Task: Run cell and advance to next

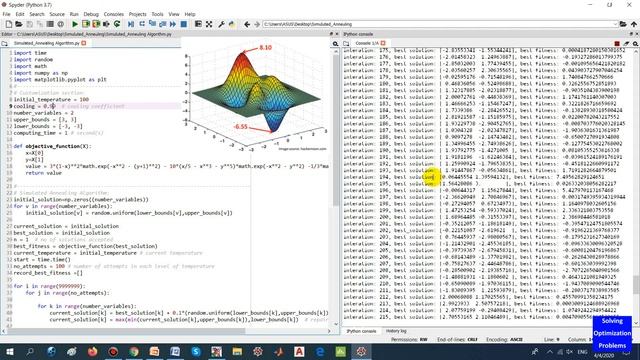Action: click(96, 24)
